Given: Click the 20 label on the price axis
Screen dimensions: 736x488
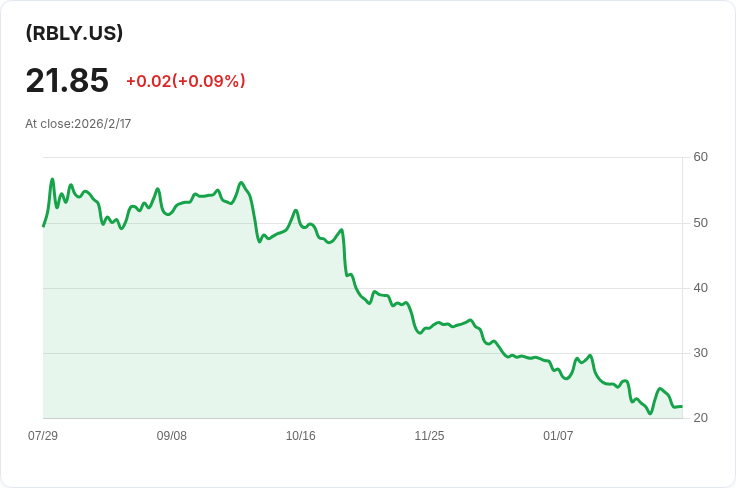Looking at the screenshot, I should pyautogui.click(x=700, y=418).
